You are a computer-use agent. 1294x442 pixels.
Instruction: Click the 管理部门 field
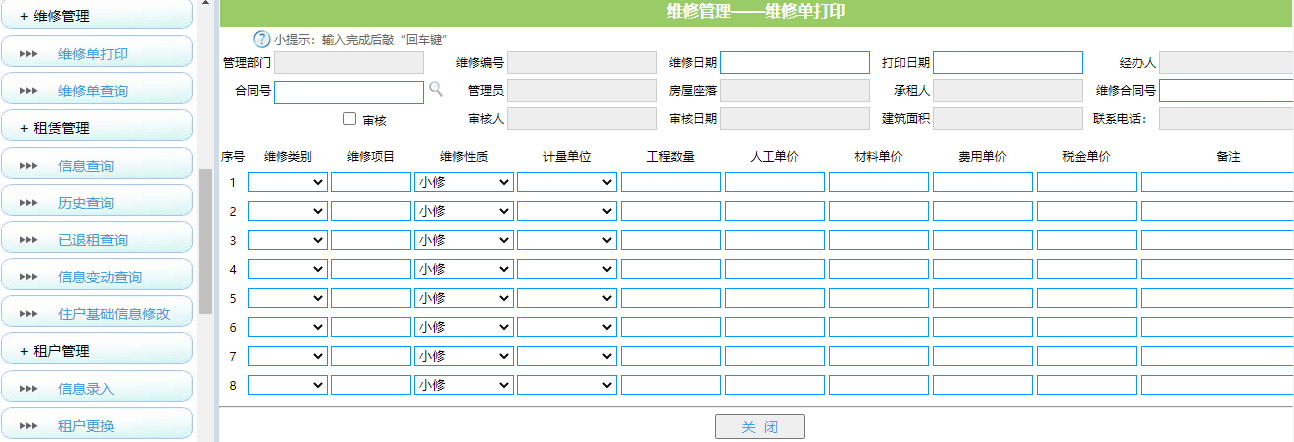click(x=349, y=63)
